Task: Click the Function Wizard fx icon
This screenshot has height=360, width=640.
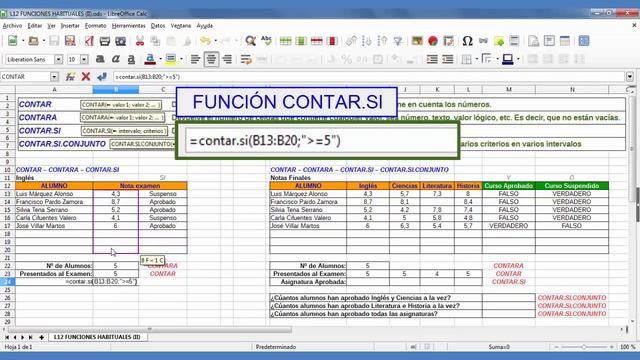Action: [x=70, y=77]
